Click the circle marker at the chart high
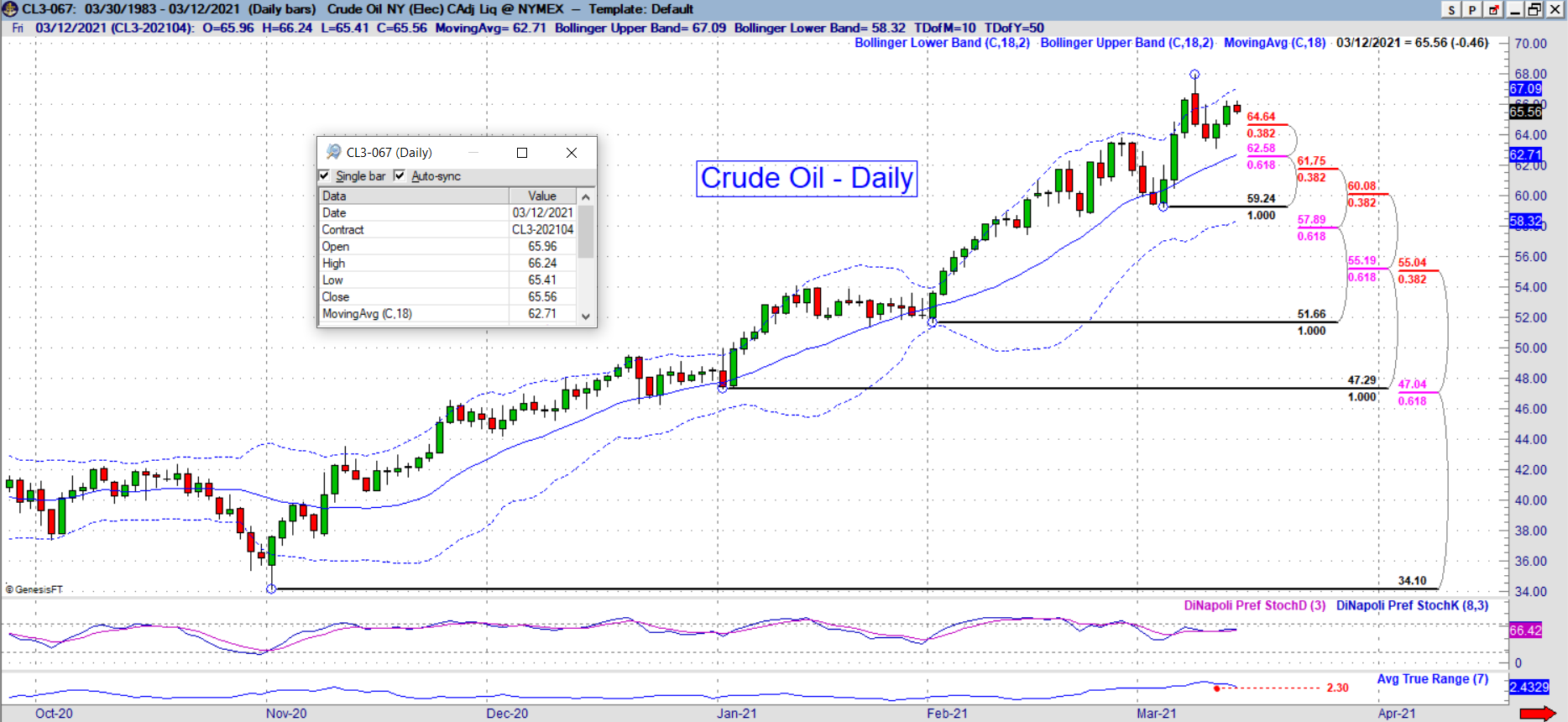Viewport: 1568px width, 722px height. pos(1194,75)
